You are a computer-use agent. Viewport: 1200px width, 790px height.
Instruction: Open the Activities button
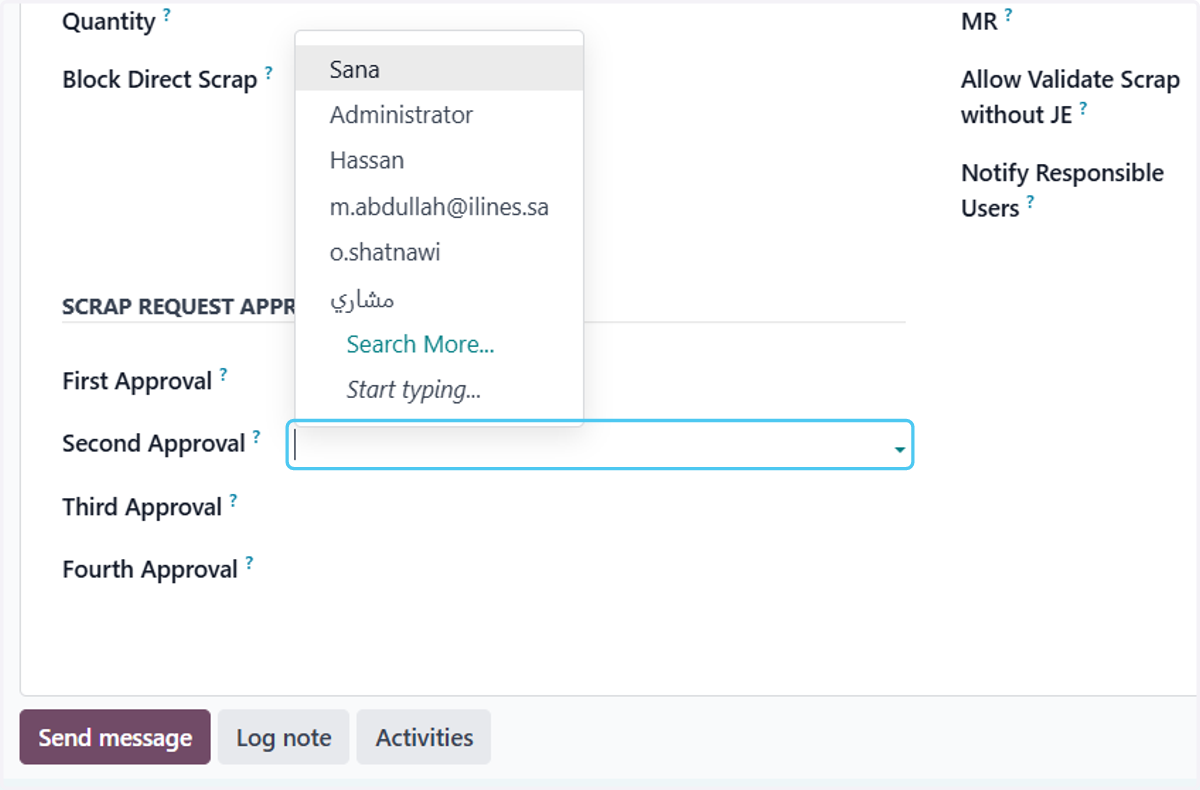tap(424, 737)
